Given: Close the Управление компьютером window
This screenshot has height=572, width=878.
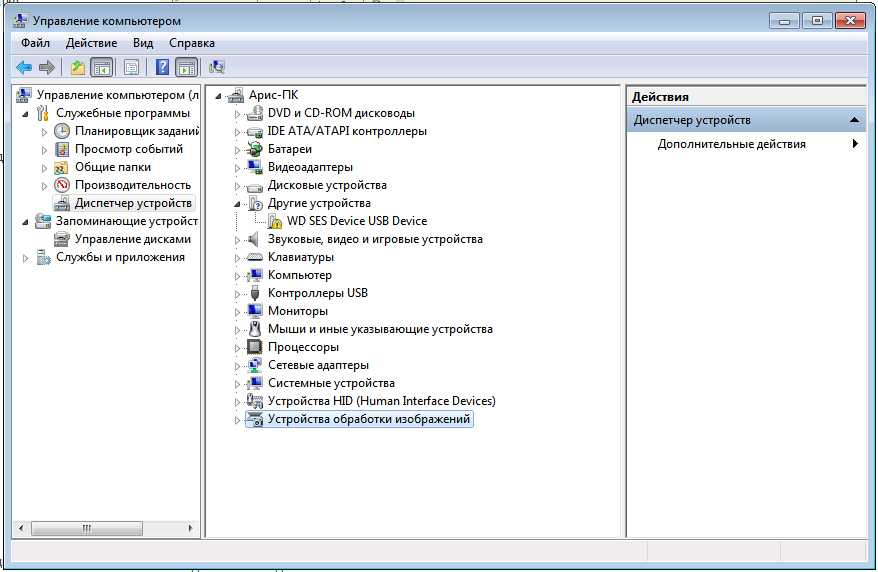Looking at the screenshot, I should coord(850,21).
